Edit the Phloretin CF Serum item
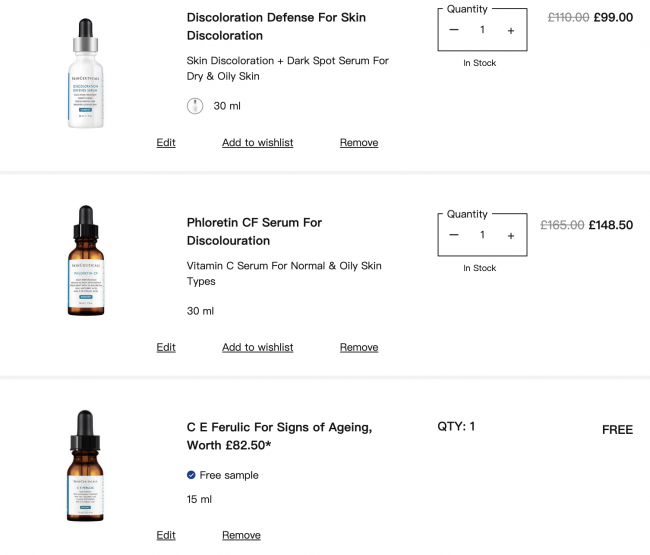The width and height of the screenshot is (650, 555). pyautogui.click(x=166, y=347)
